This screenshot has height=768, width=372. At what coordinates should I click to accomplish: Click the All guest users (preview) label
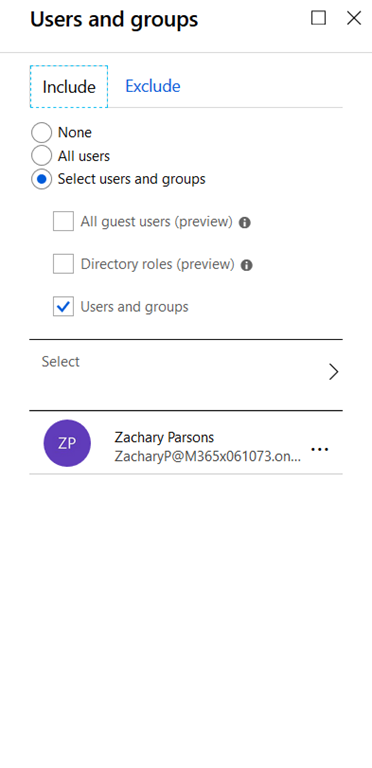click(157, 222)
